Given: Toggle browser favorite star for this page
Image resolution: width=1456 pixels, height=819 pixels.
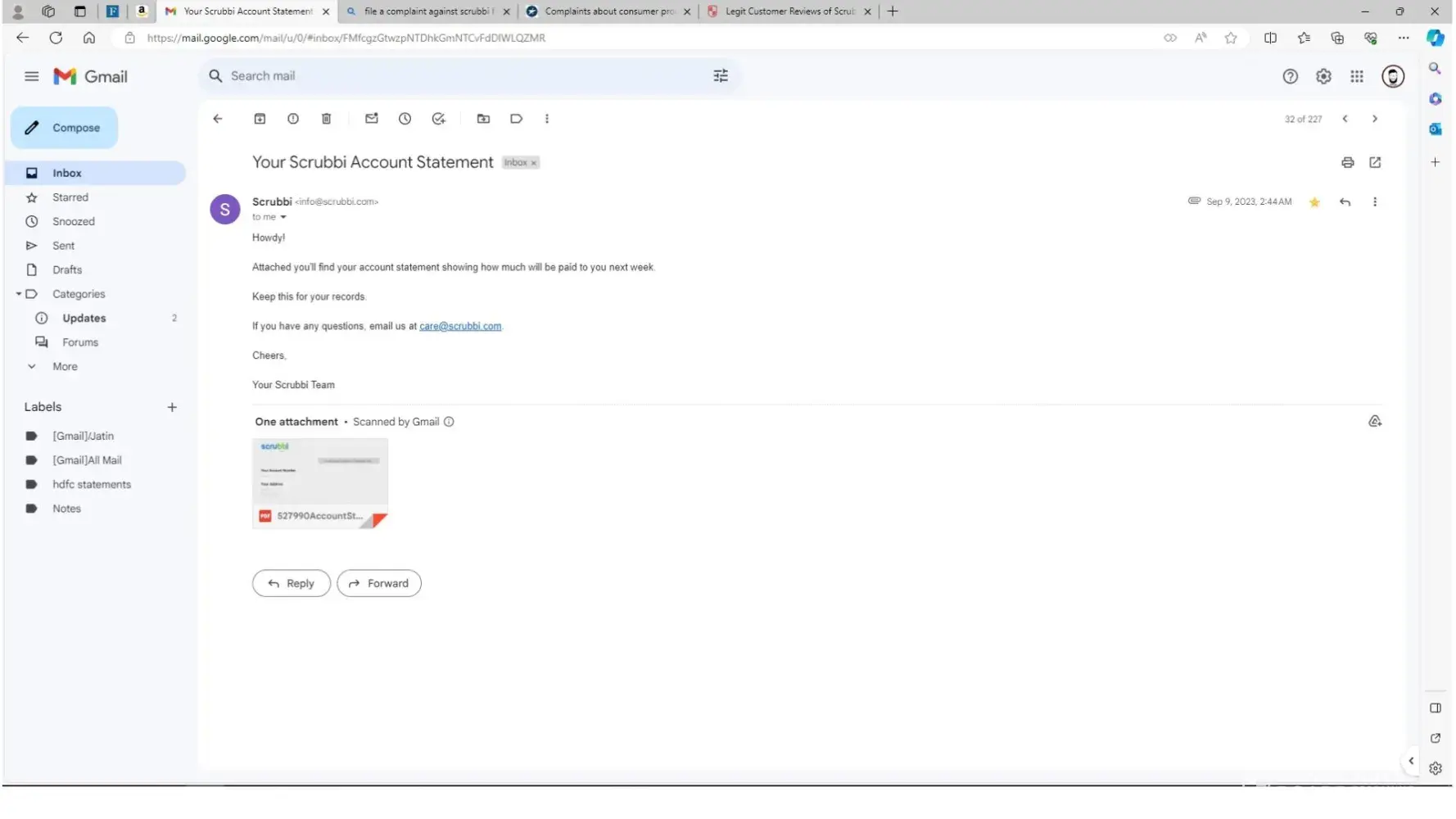Looking at the screenshot, I should [x=1231, y=38].
